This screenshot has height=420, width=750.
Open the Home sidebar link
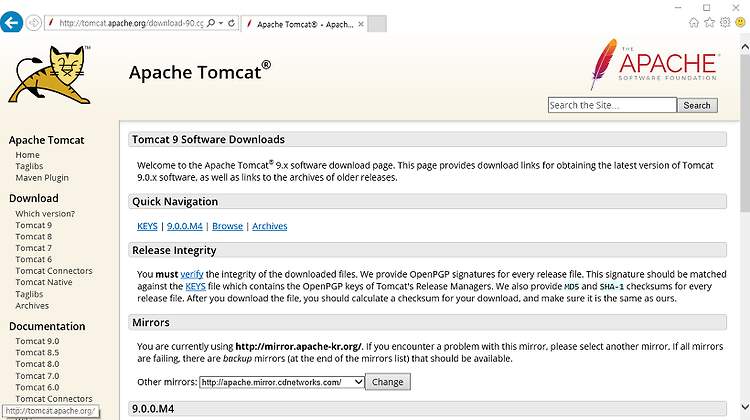coord(27,155)
